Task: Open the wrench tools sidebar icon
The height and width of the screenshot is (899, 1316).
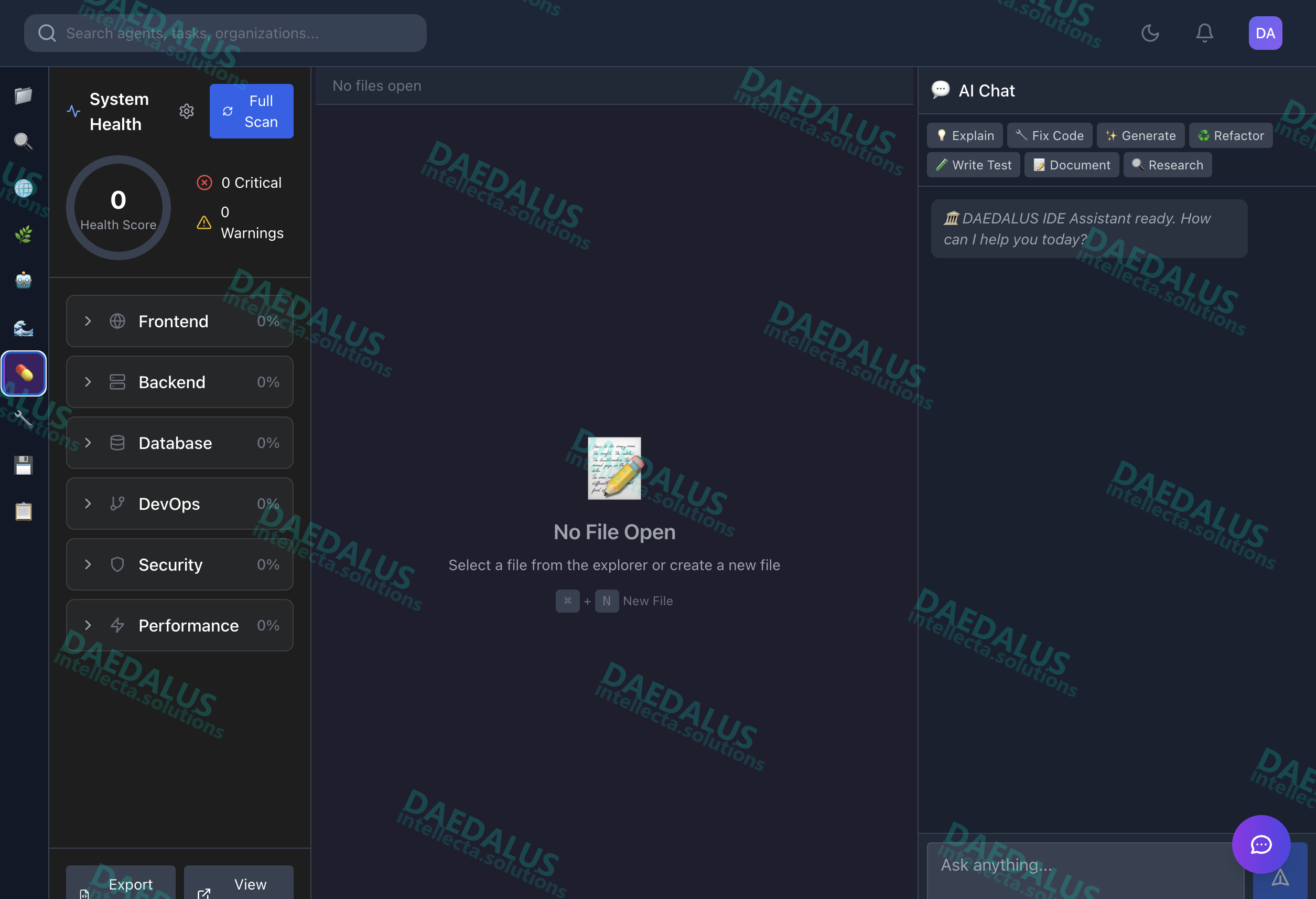Action: point(23,419)
